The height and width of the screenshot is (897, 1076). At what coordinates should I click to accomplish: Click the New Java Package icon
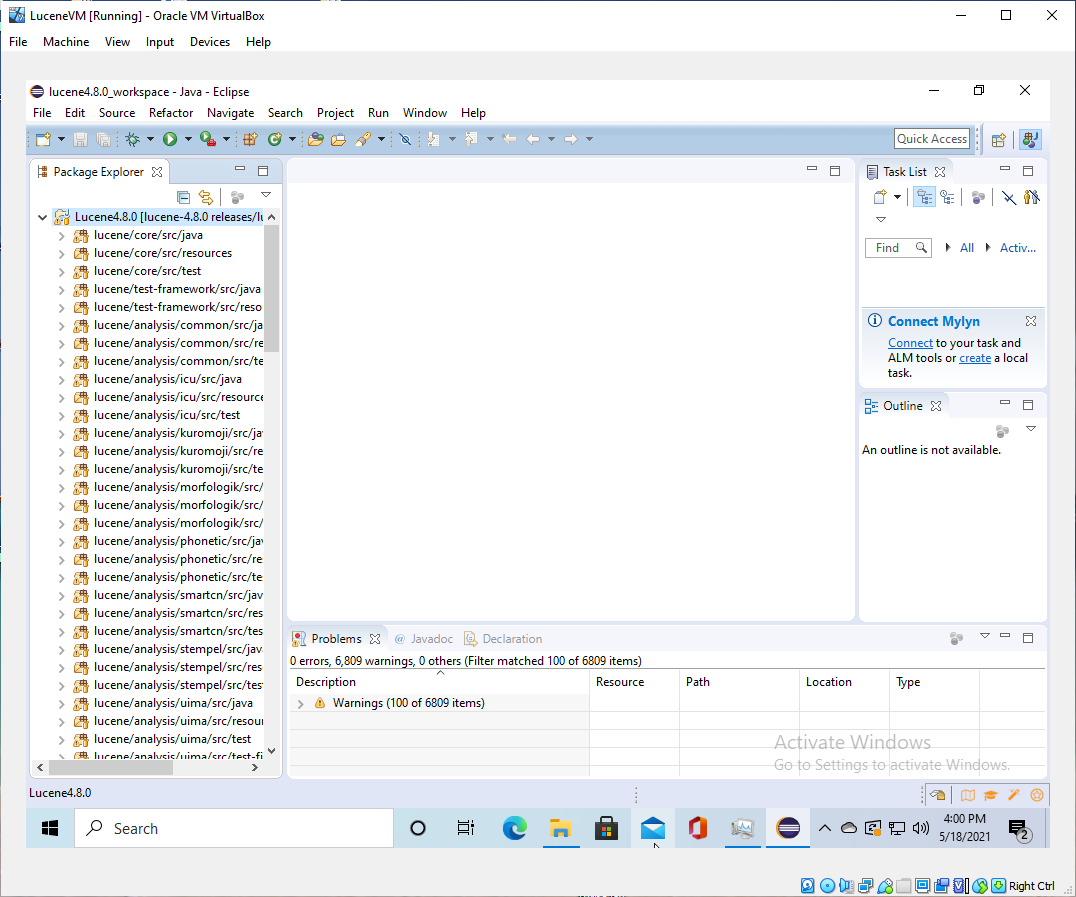tap(250, 139)
